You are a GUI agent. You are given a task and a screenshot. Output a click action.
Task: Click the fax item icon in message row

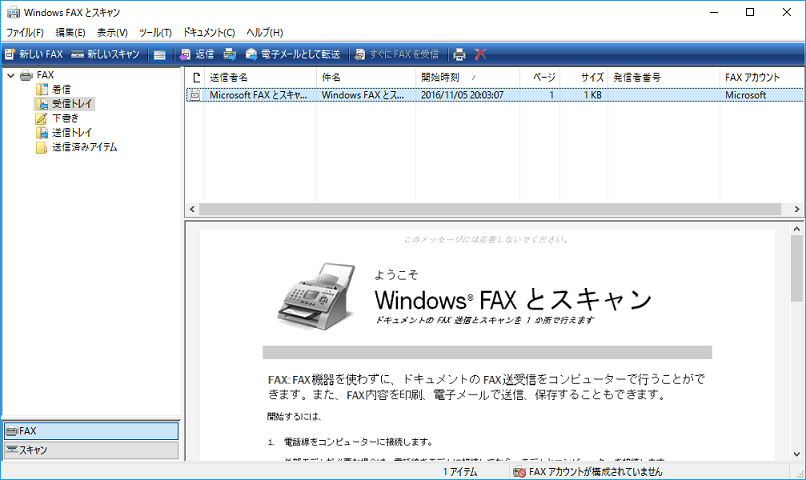[x=195, y=95]
